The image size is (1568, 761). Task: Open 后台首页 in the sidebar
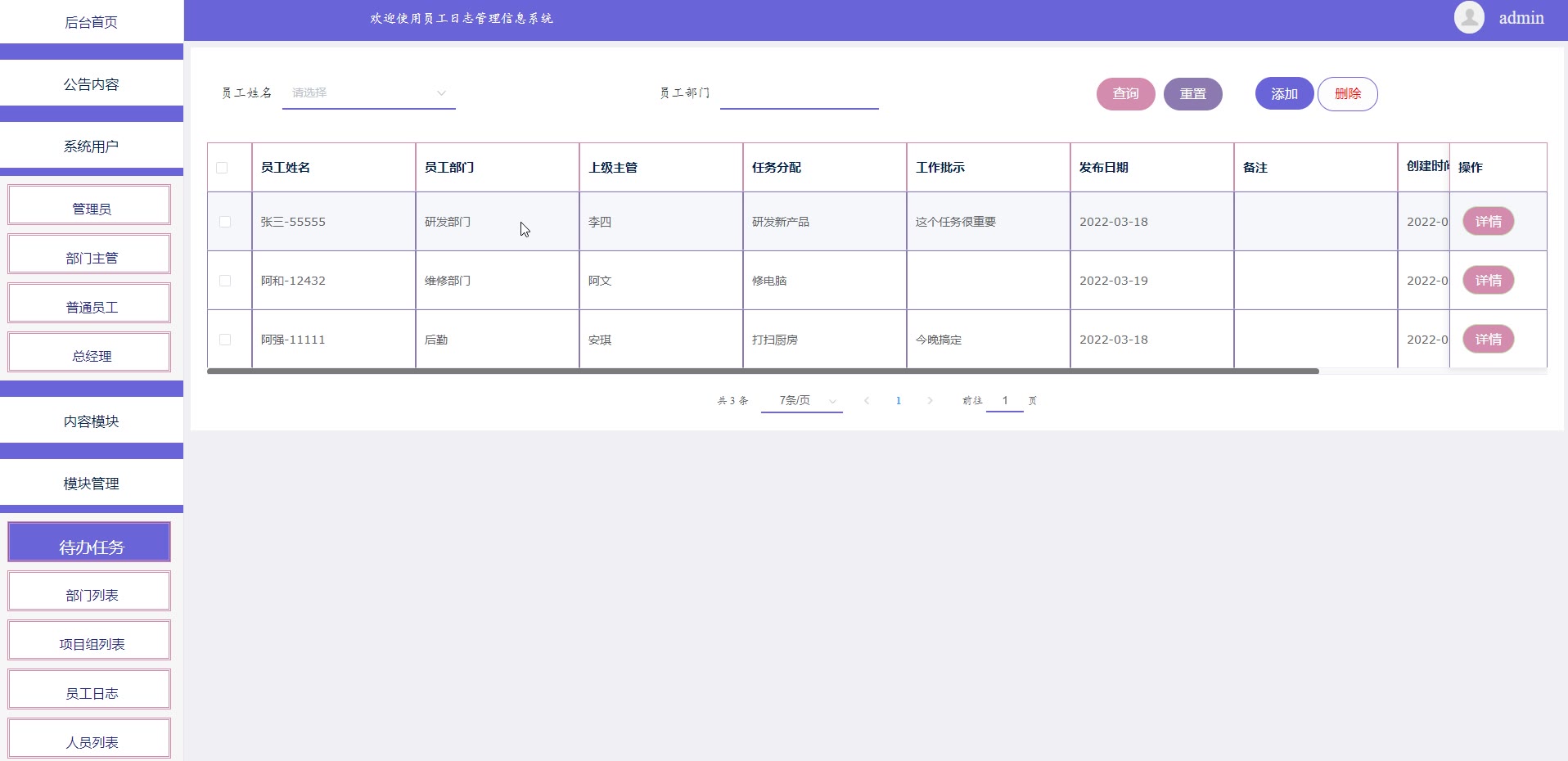click(91, 22)
